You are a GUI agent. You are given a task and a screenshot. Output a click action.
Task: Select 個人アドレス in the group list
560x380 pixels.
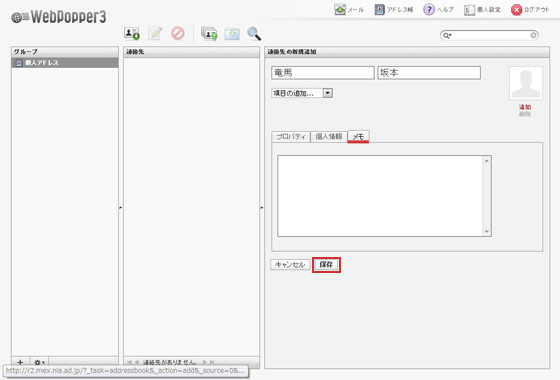65,63
